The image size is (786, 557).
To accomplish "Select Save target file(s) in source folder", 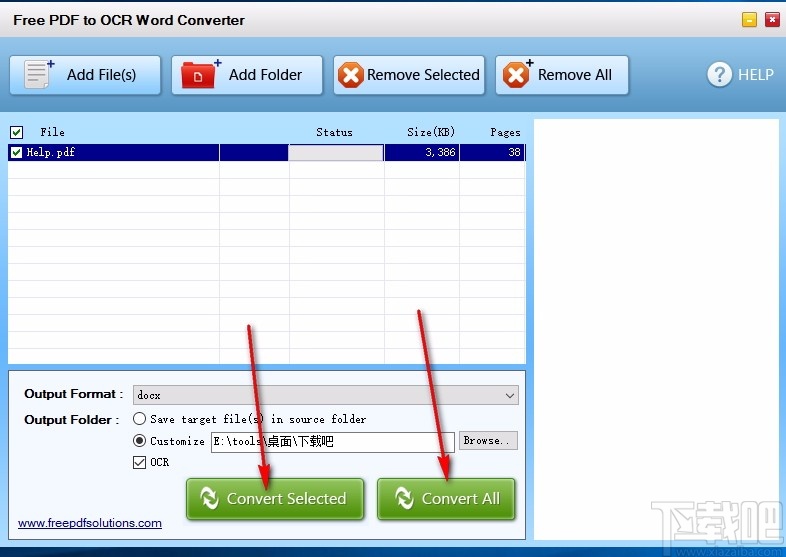I will click(x=139, y=419).
